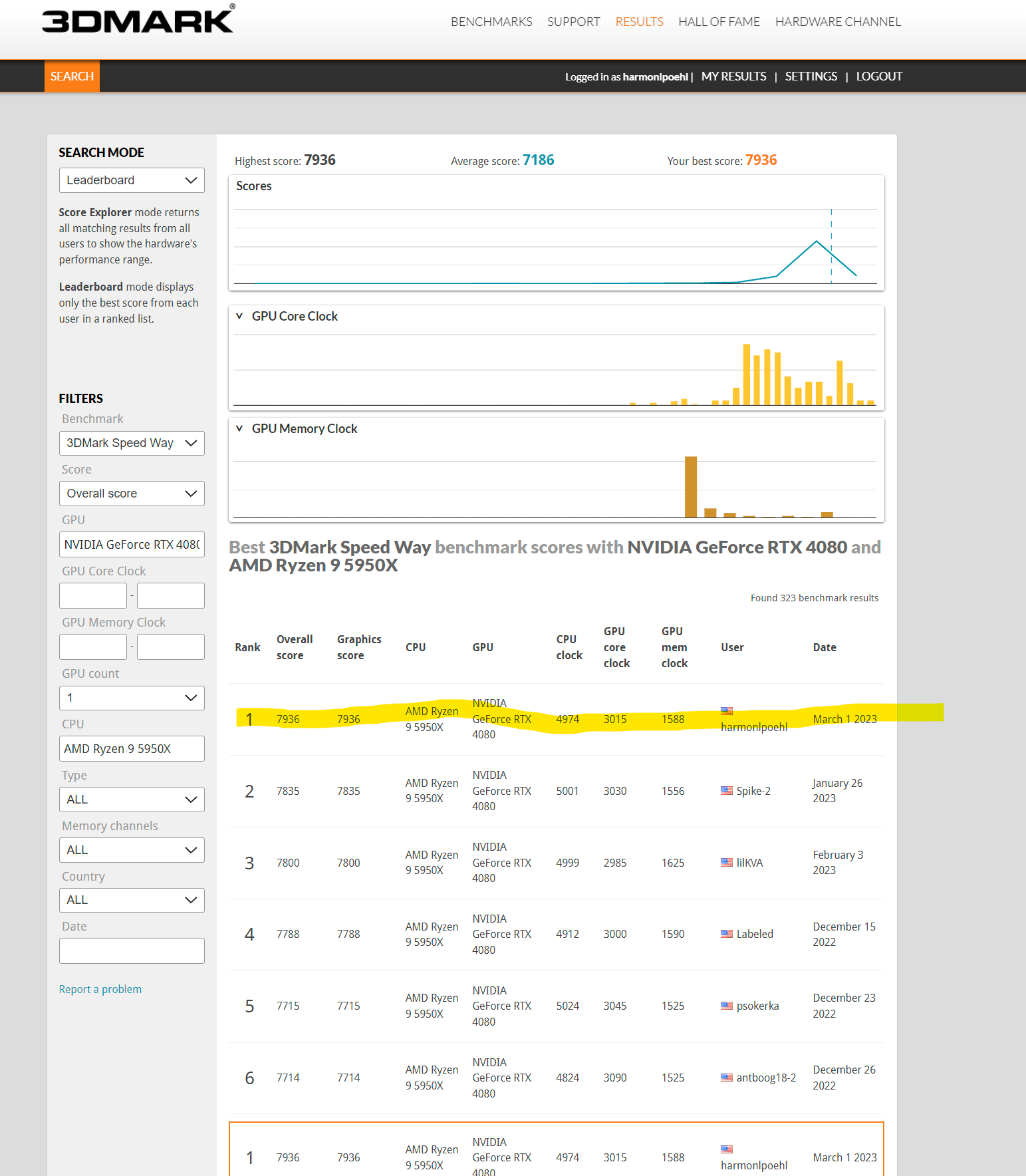The width and height of the screenshot is (1026, 1176).
Task: Click the US flag icon next to Spike-2
Action: coord(727,791)
